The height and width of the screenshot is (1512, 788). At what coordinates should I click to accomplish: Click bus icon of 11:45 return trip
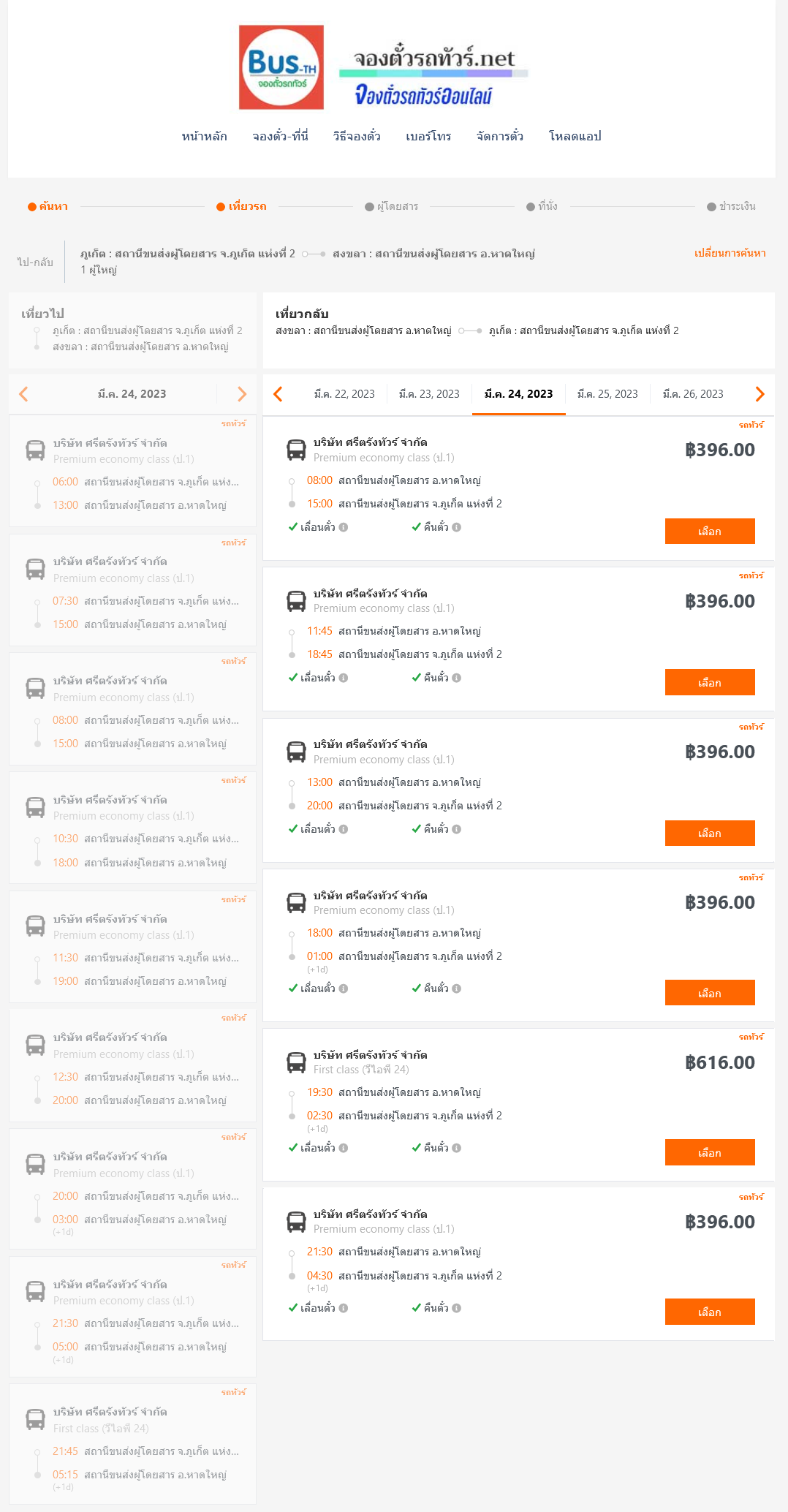tap(296, 601)
